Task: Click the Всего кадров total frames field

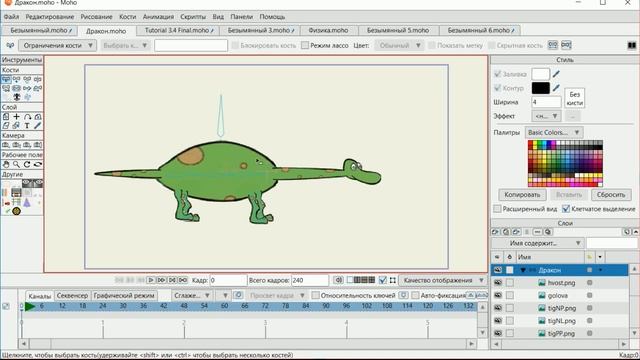Action: (x=310, y=280)
